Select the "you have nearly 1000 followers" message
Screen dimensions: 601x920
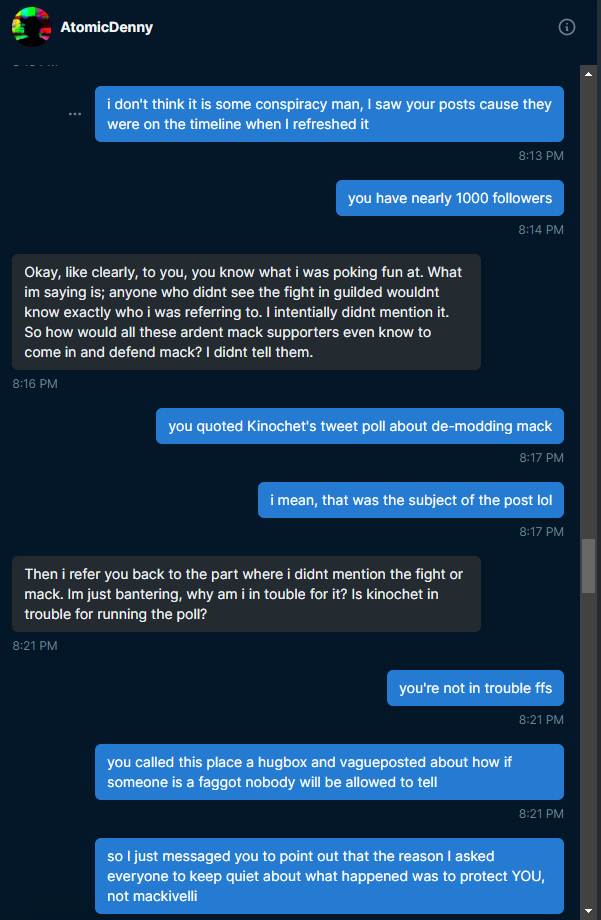tap(449, 198)
